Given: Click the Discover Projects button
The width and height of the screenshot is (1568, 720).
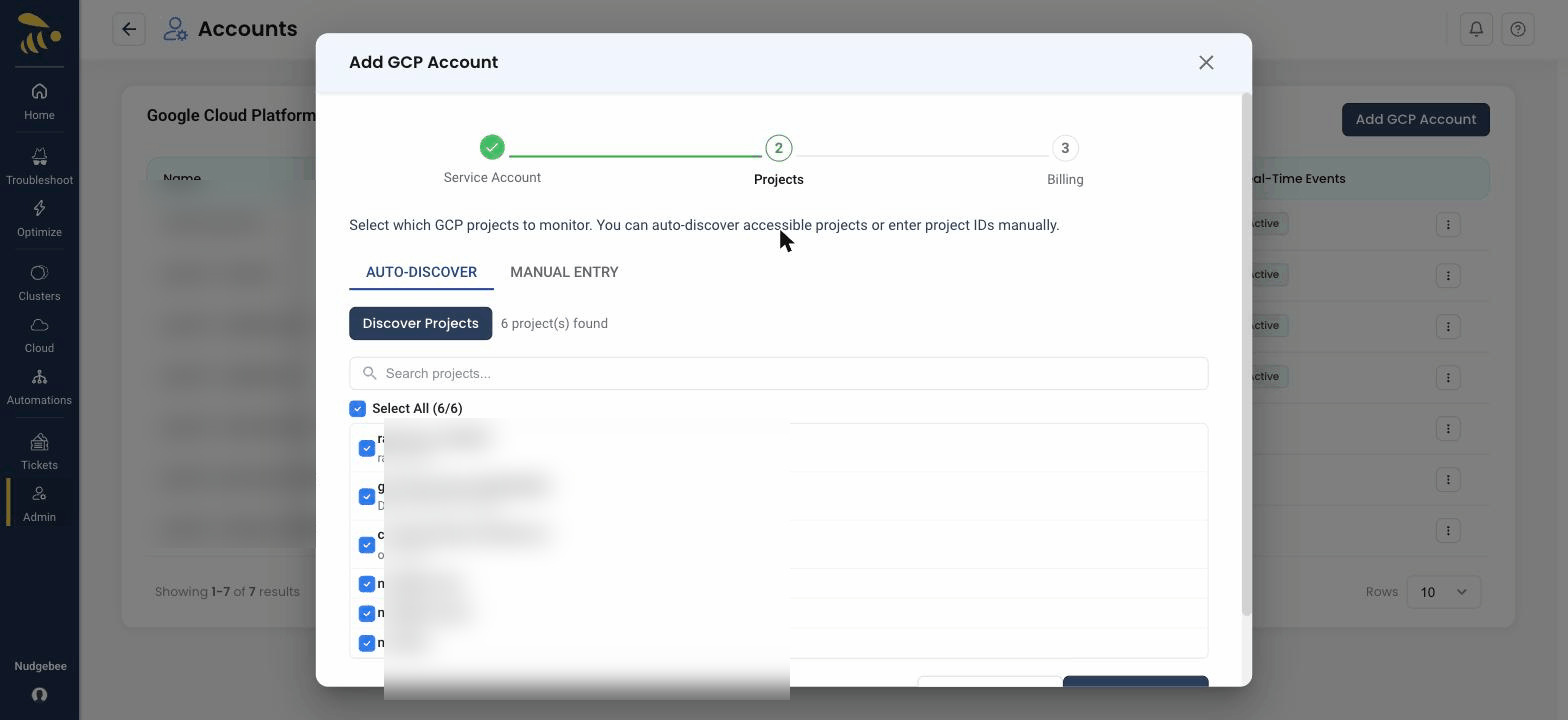Looking at the screenshot, I should click(420, 323).
